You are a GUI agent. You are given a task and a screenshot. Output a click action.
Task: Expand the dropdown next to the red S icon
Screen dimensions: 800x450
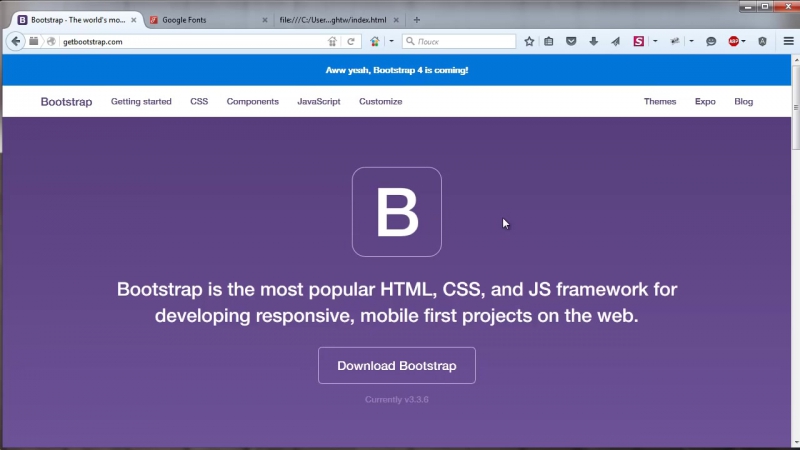(655, 41)
